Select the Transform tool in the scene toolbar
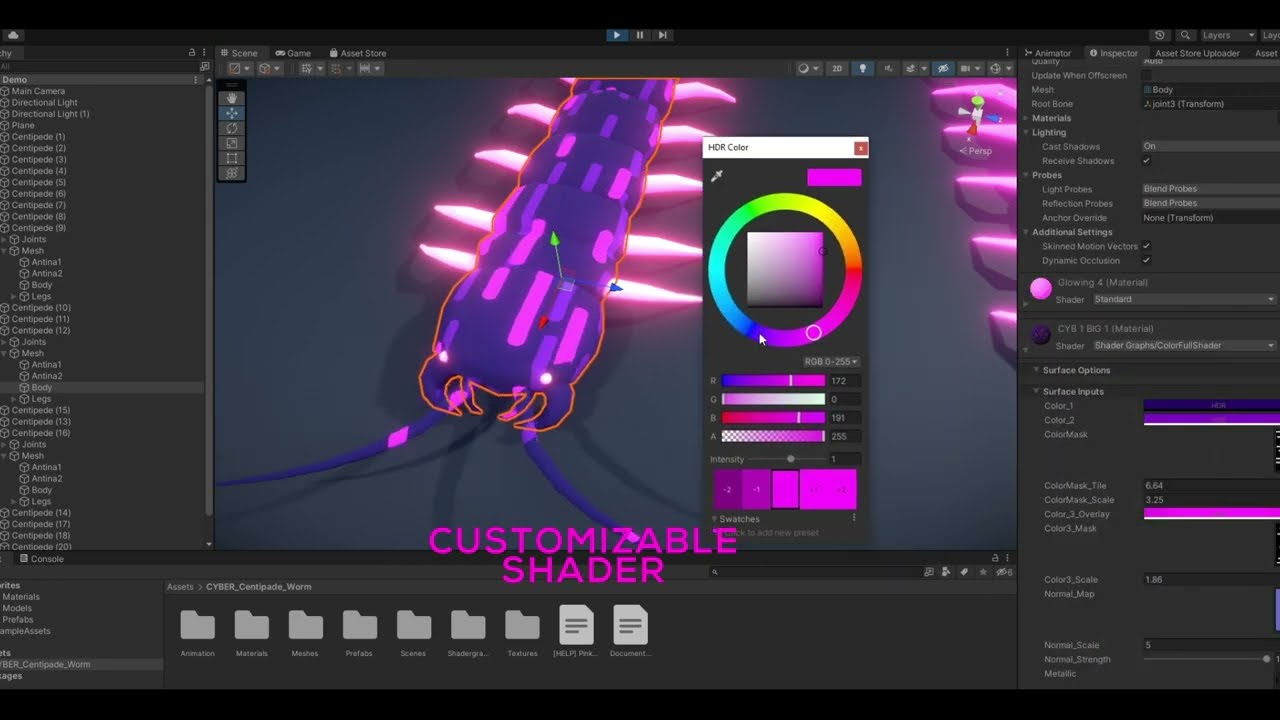This screenshot has height=720, width=1280. [x=232, y=173]
